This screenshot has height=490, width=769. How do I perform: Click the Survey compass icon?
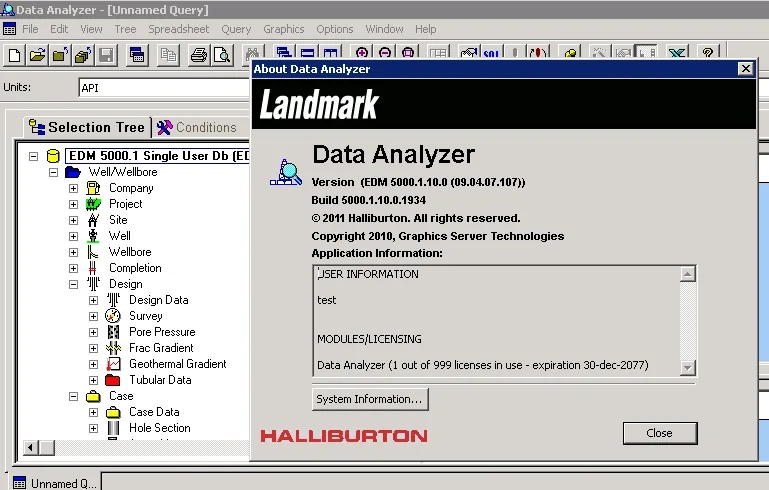tap(113, 316)
